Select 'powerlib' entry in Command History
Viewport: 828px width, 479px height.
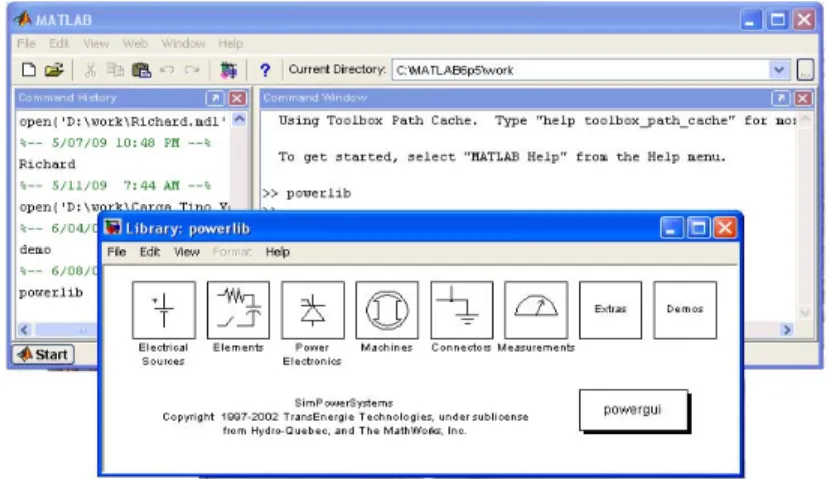(x=51, y=293)
